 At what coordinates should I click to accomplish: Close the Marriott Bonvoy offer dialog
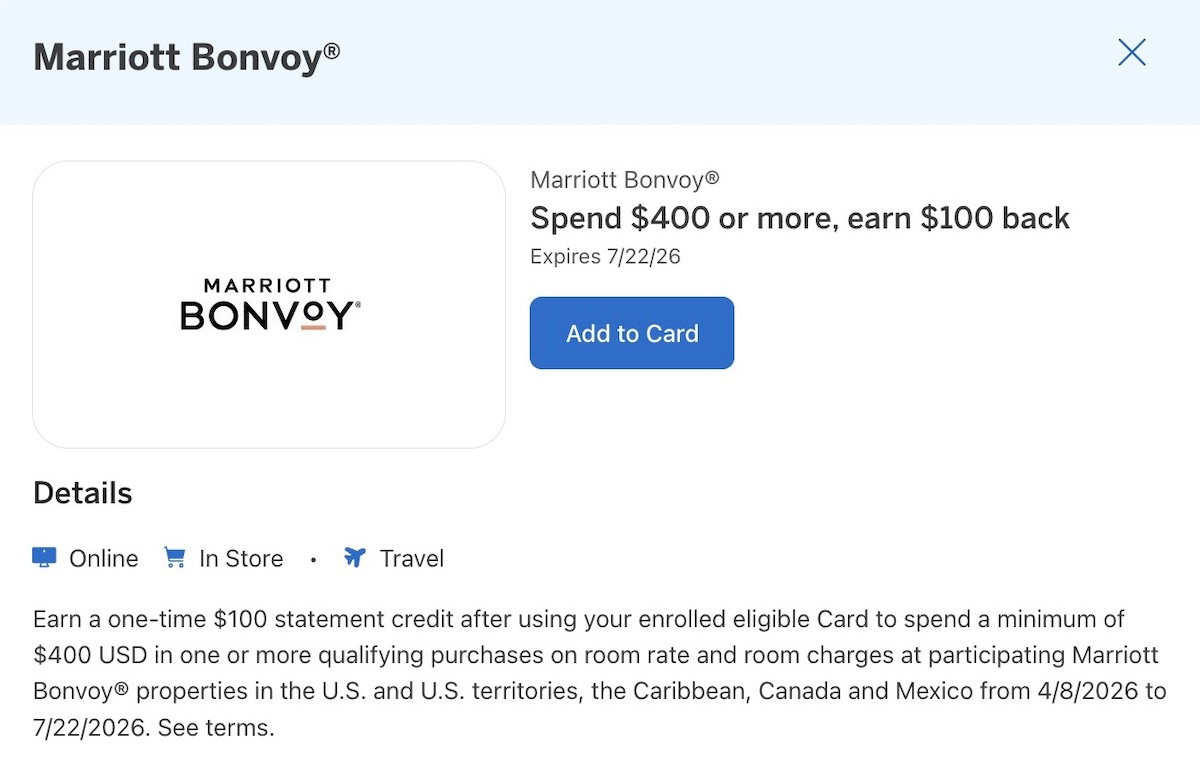1131,53
